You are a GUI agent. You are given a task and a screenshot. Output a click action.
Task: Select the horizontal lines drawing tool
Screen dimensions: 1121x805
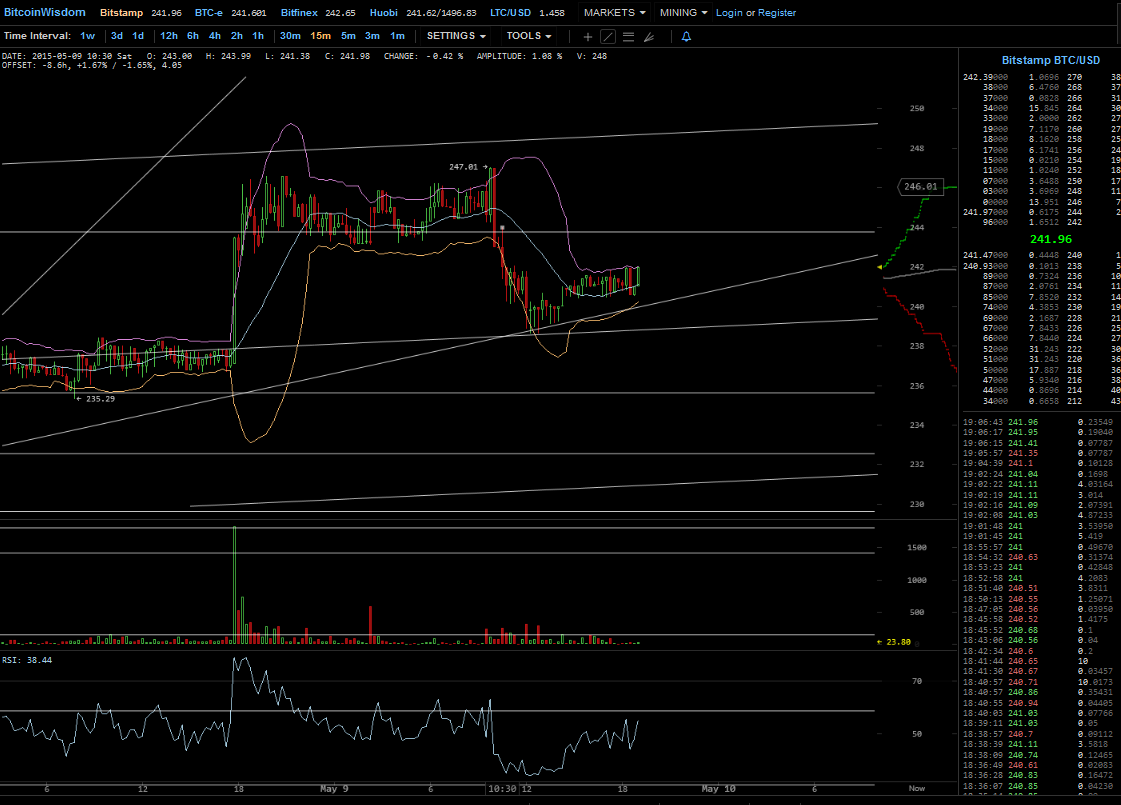coord(628,36)
